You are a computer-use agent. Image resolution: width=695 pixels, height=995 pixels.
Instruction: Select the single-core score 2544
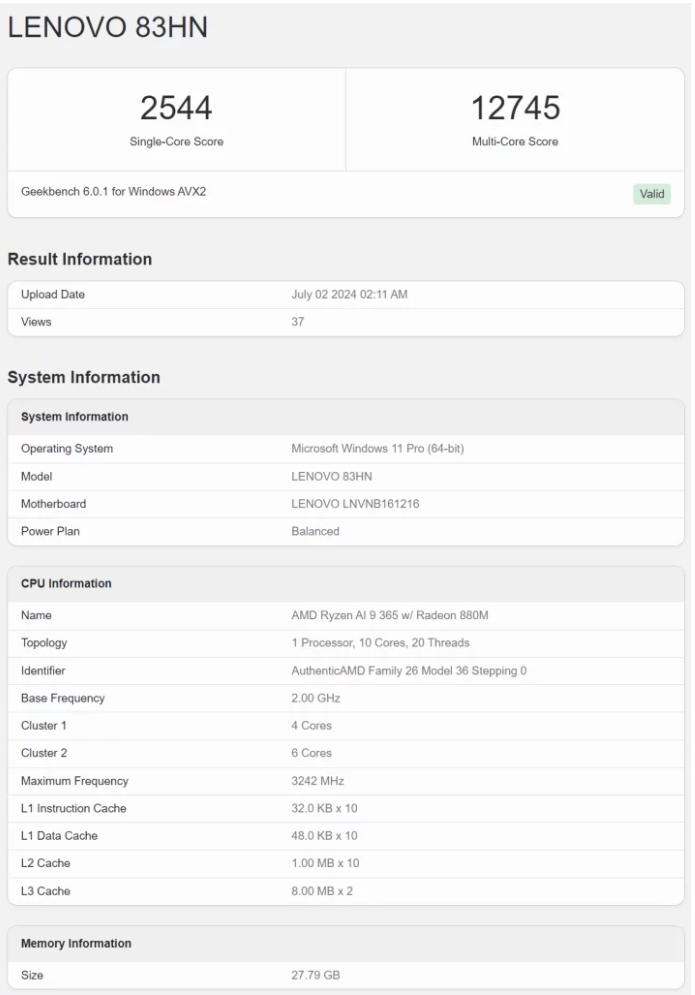176,108
